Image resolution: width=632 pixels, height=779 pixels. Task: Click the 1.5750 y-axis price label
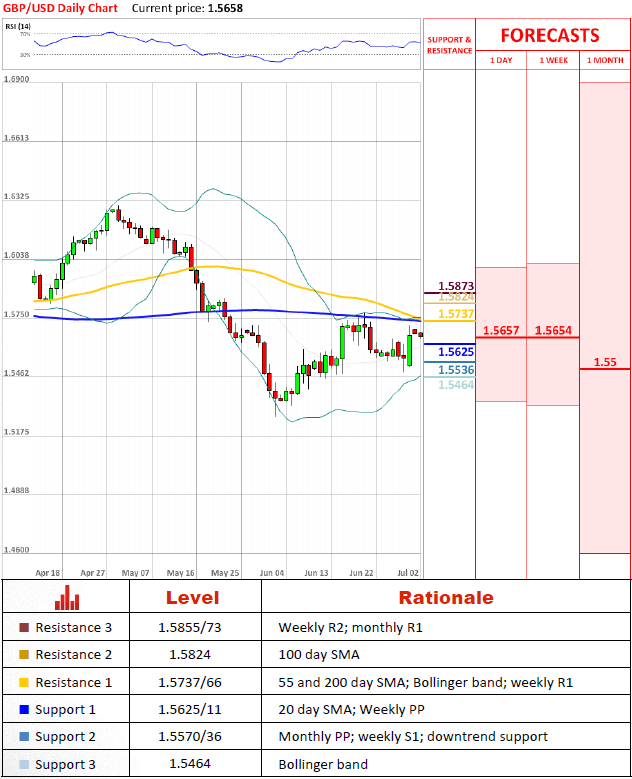coord(16,314)
